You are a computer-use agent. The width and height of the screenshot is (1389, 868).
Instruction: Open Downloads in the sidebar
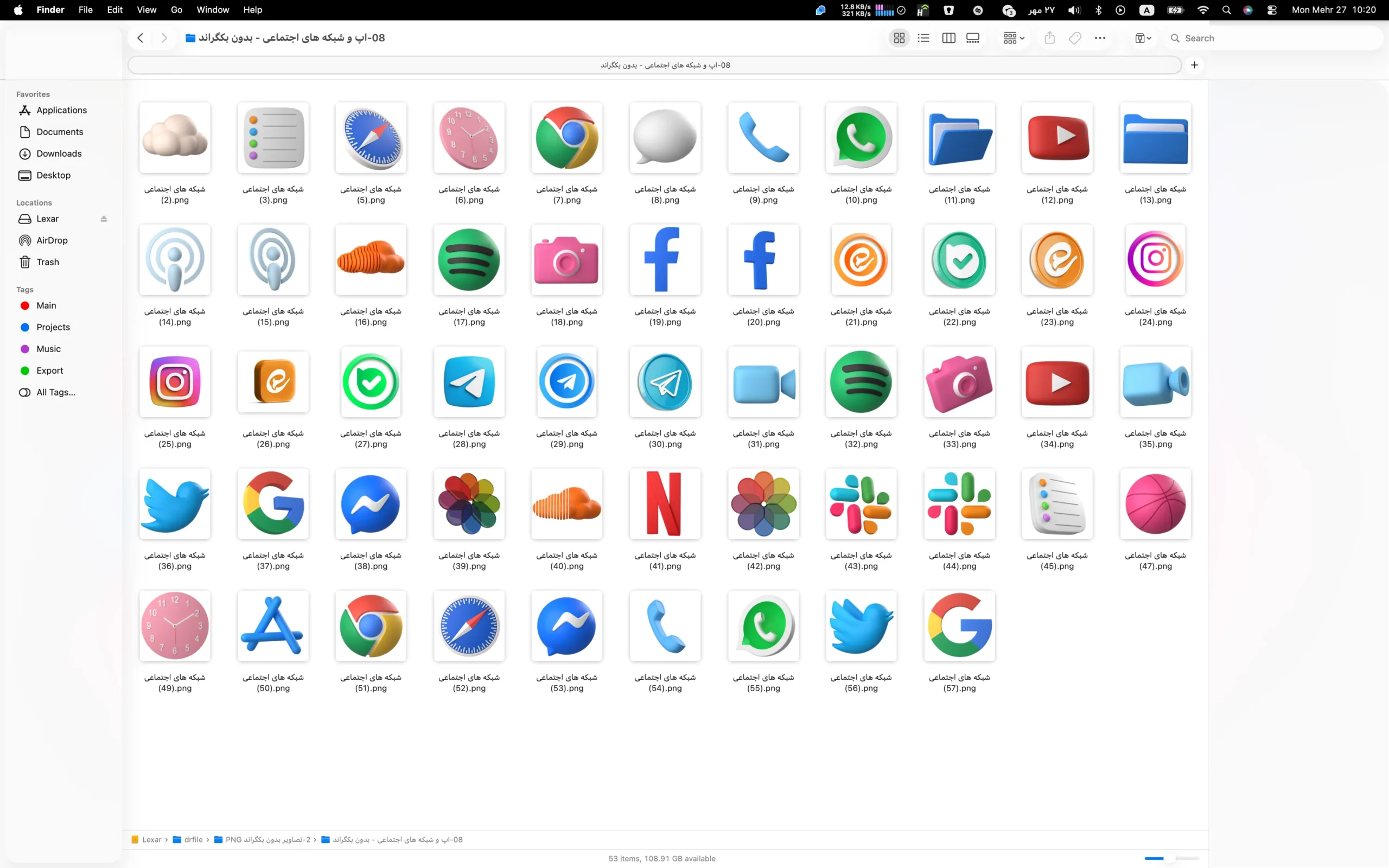coord(59,154)
